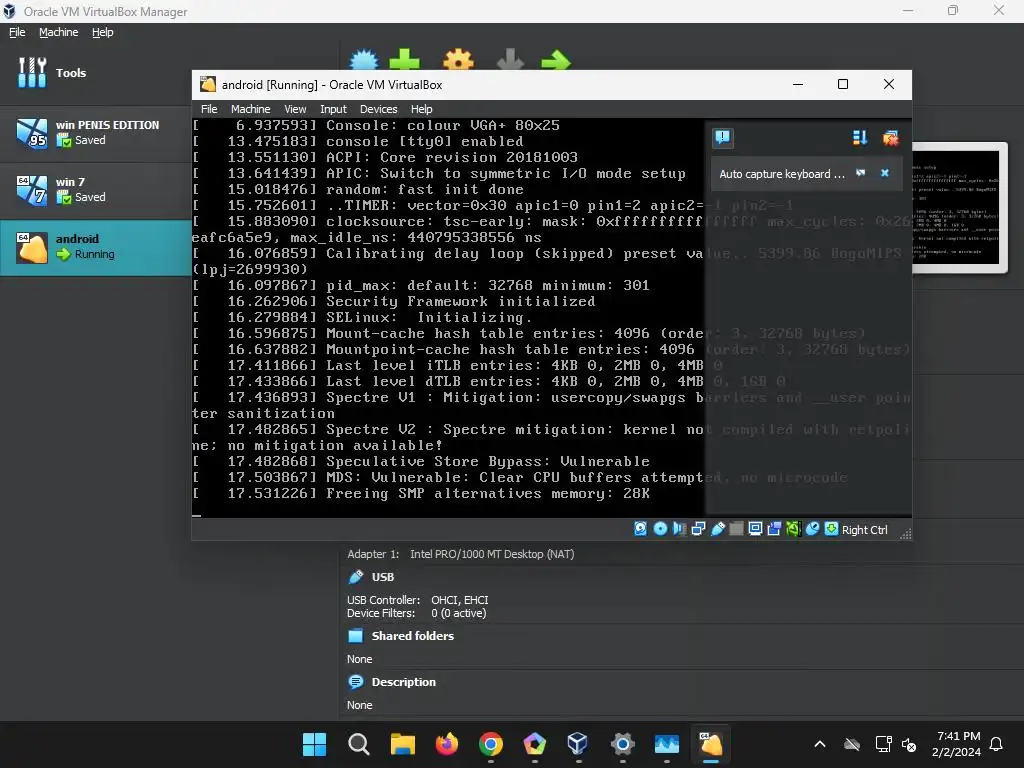Screen dimensions: 1024x768
Task: Open File Explorer from taskbar
Action: (402, 744)
